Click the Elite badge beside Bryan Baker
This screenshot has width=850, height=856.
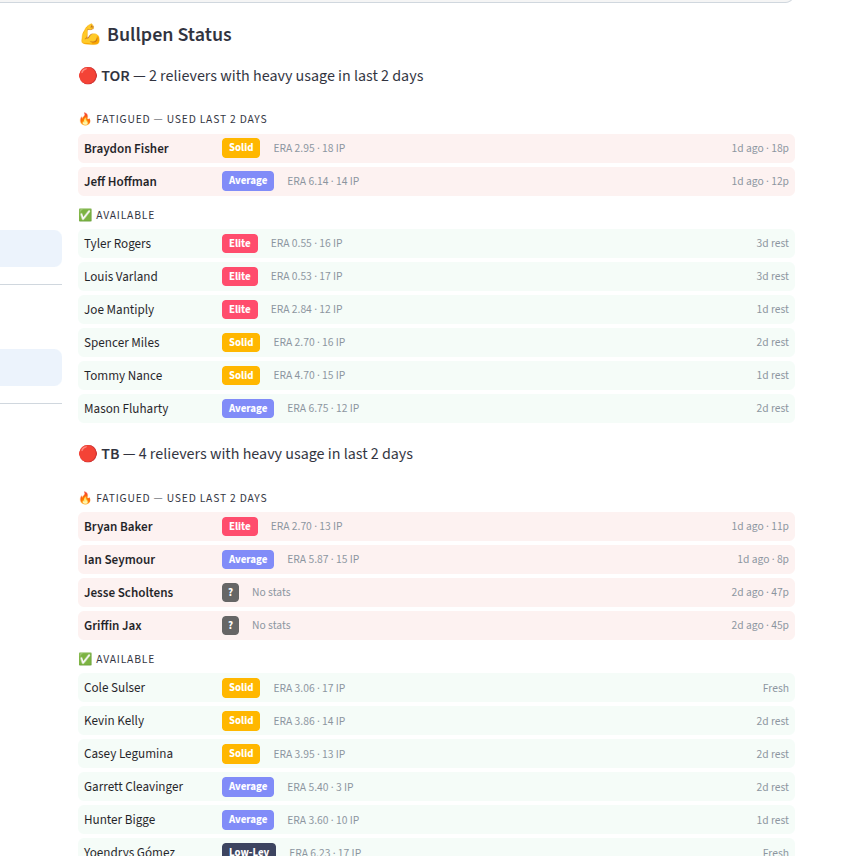point(240,526)
